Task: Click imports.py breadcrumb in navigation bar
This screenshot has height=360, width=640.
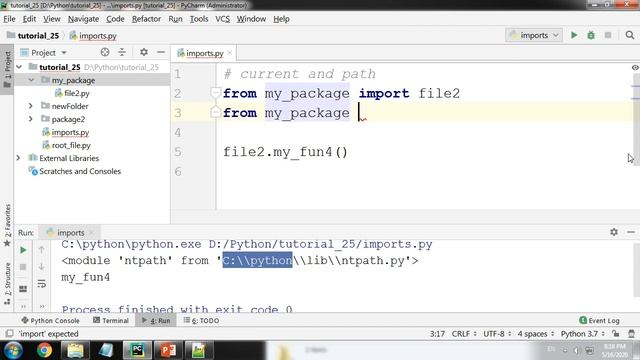Action: 93,36
